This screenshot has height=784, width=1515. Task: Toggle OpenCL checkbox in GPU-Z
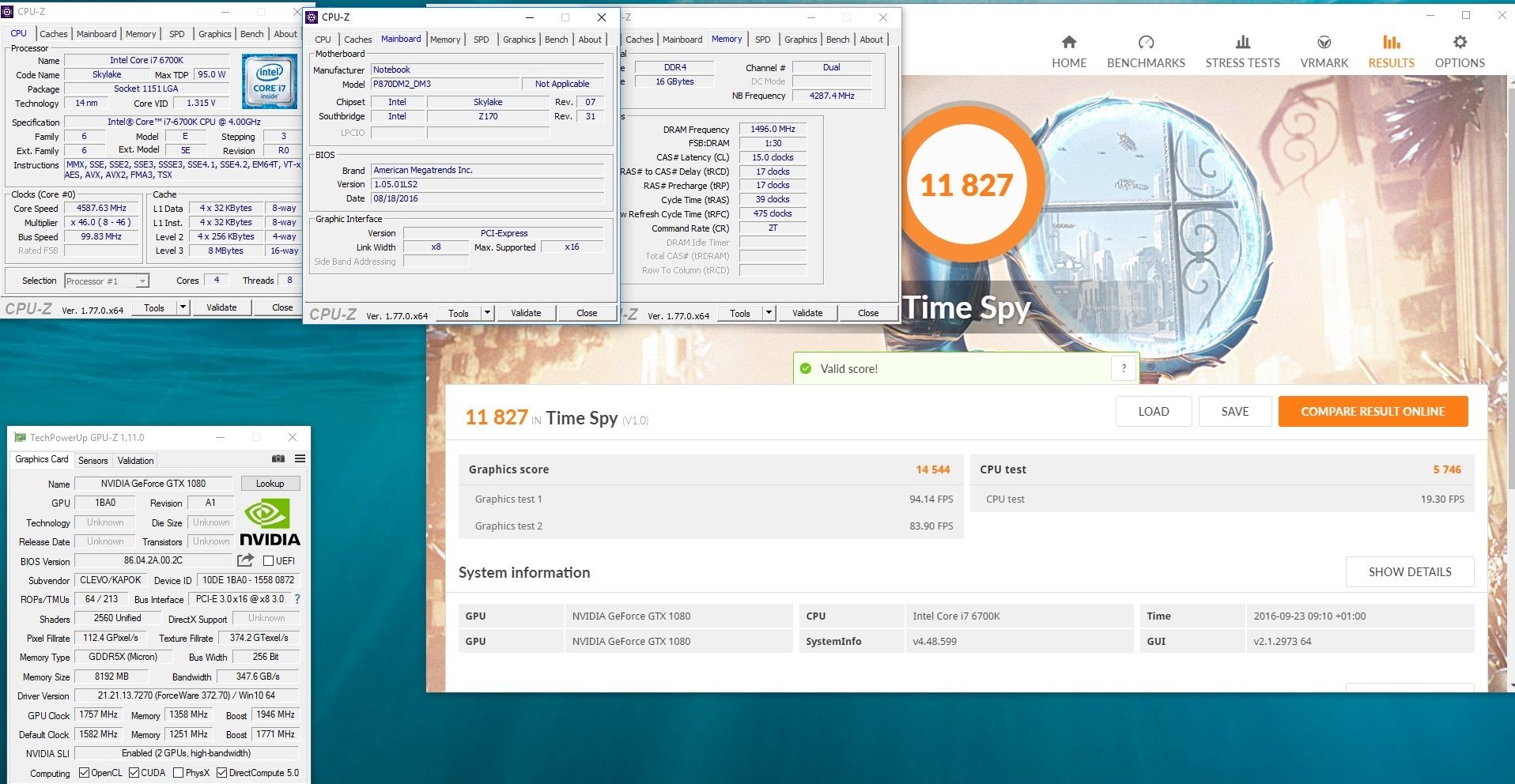pos(84,773)
